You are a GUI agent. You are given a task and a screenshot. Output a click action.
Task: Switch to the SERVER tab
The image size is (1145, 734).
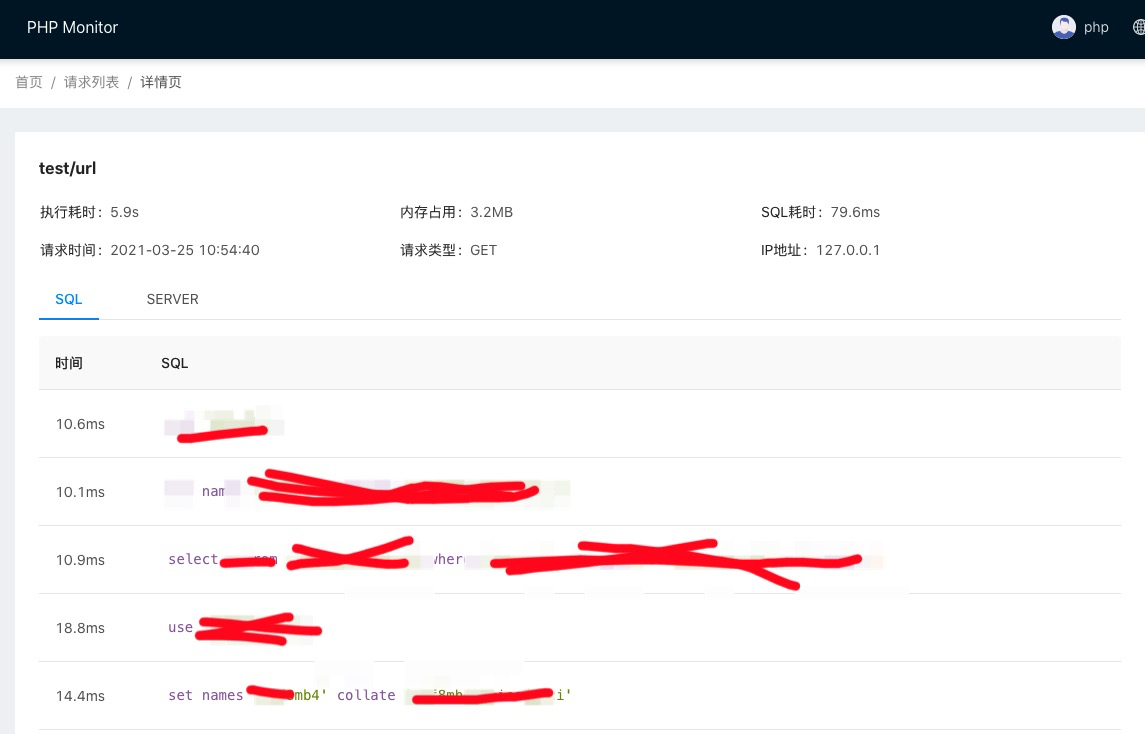click(x=172, y=299)
